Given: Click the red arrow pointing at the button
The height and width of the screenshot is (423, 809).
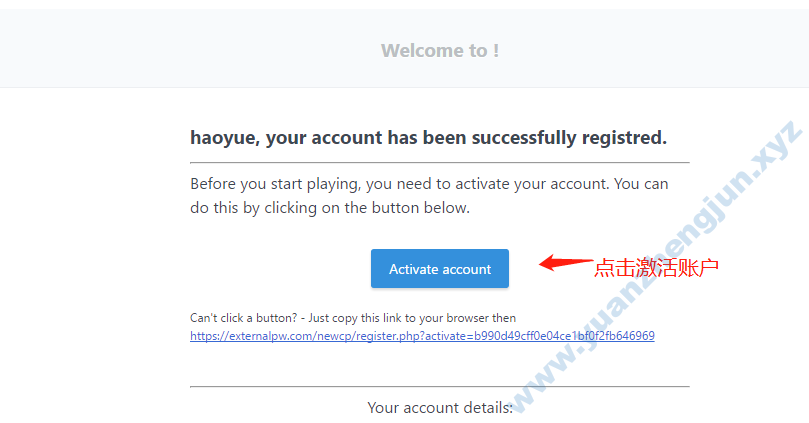Looking at the screenshot, I should click(565, 263).
